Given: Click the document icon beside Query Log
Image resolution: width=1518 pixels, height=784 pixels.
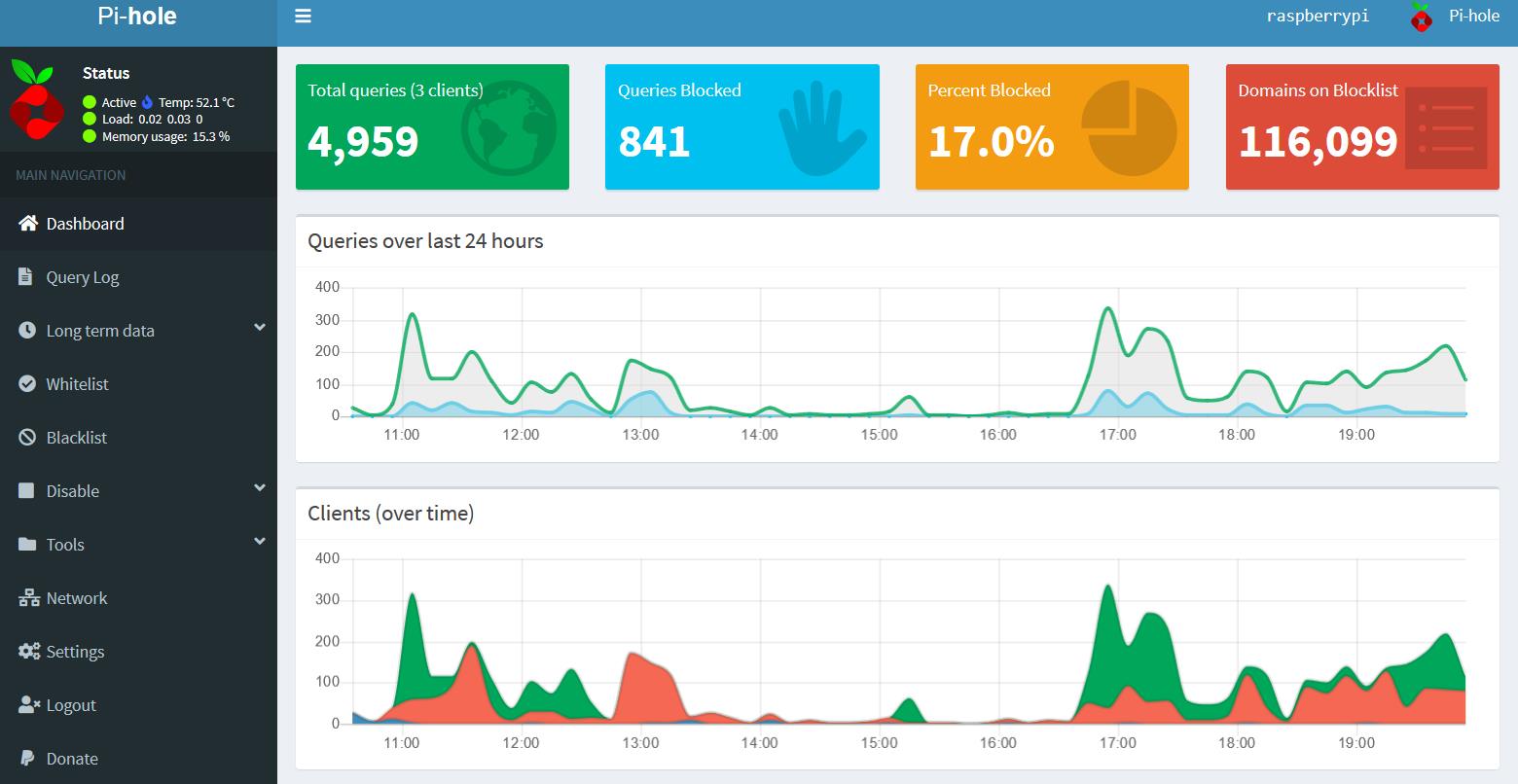Looking at the screenshot, I should pos(26,276).
